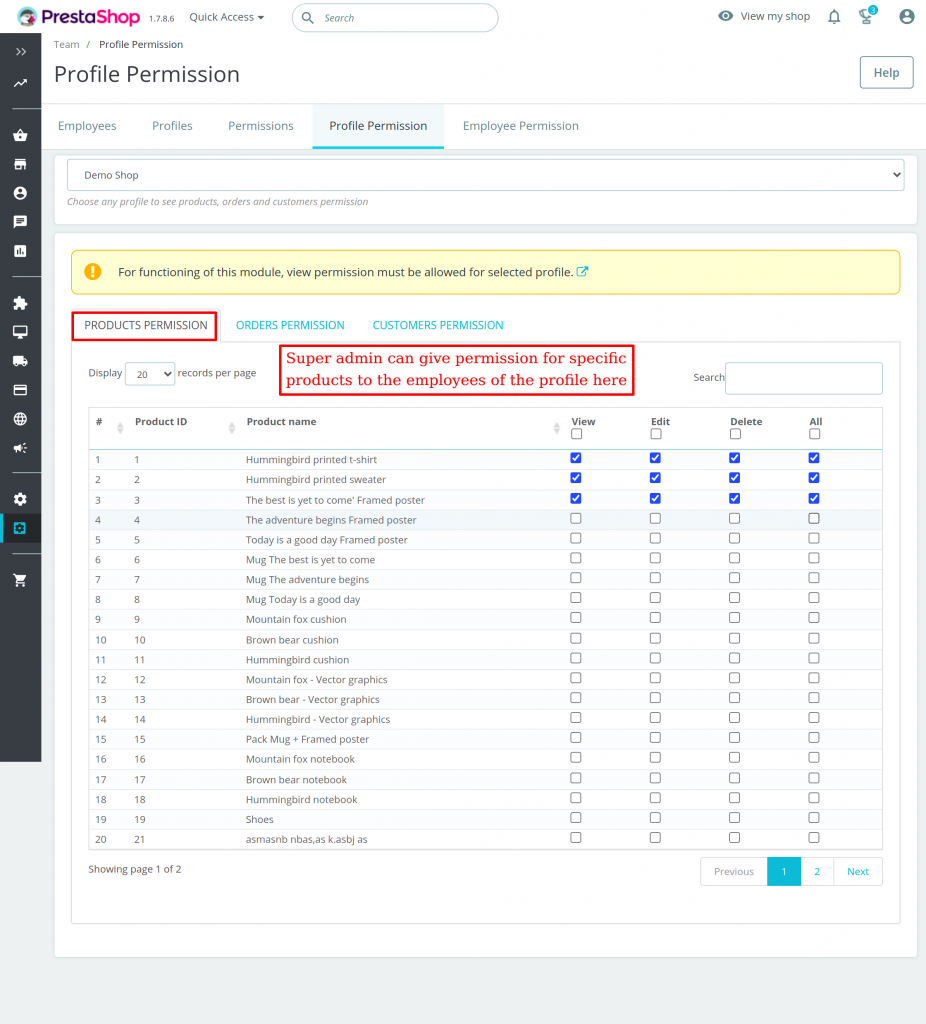This screenshot has width=926, height=1024.
Task: Open the Demo Shop selection dropdown
Action: click(485, 174)
